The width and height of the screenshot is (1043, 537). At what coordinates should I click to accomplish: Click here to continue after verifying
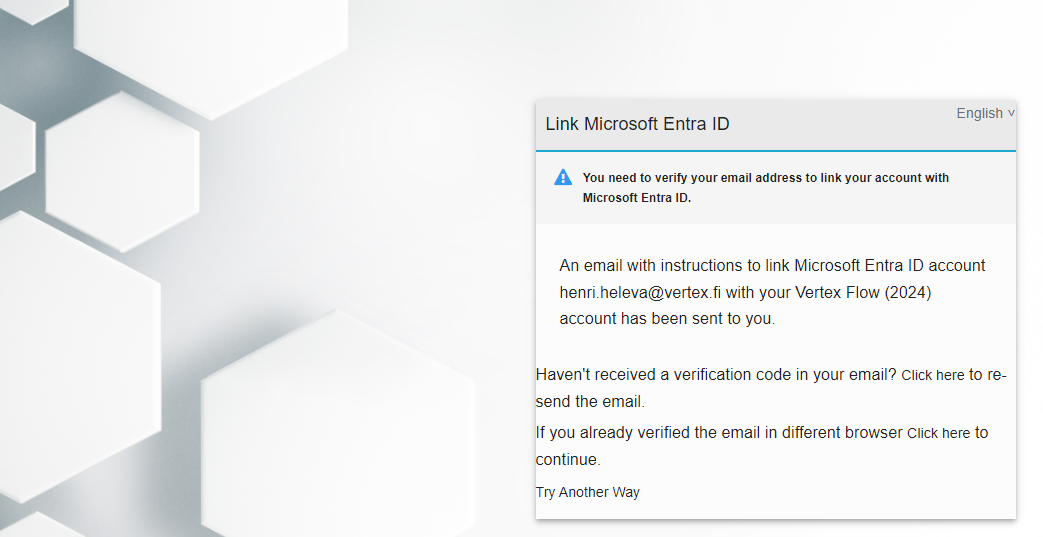pyautogui.click(x=938, y=433)
